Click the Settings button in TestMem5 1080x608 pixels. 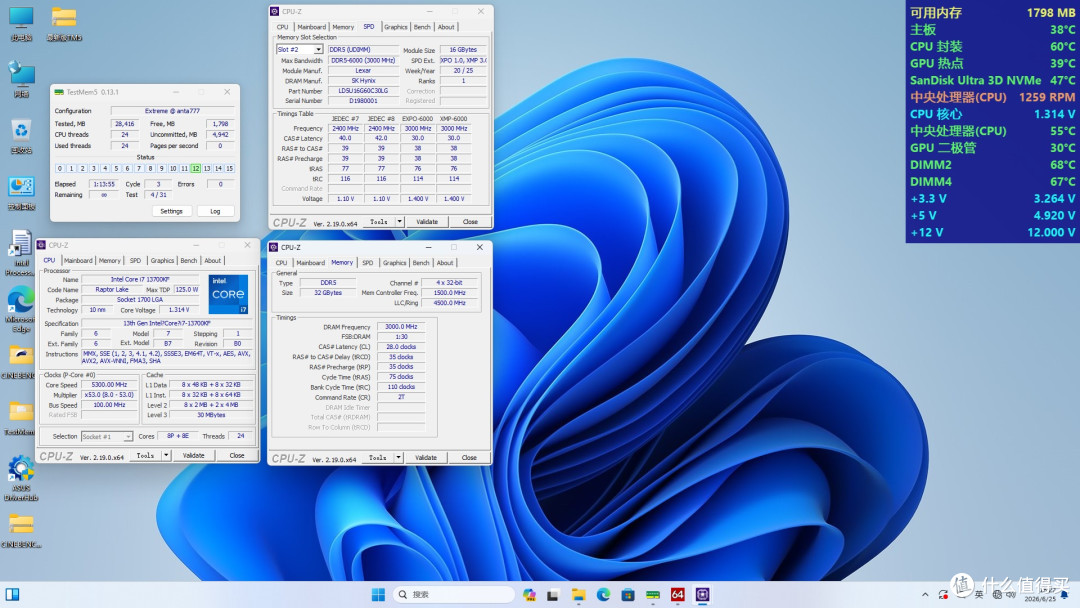click(172, 211)
